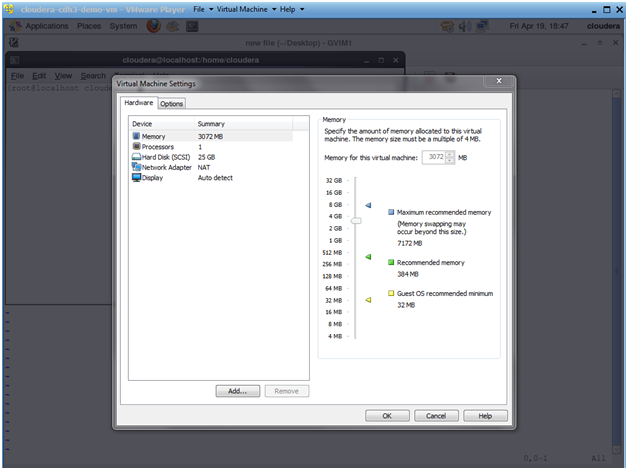
Task: Click the cloudera user name in the panel
Action: pyautogui.click(x=603, y=26)
